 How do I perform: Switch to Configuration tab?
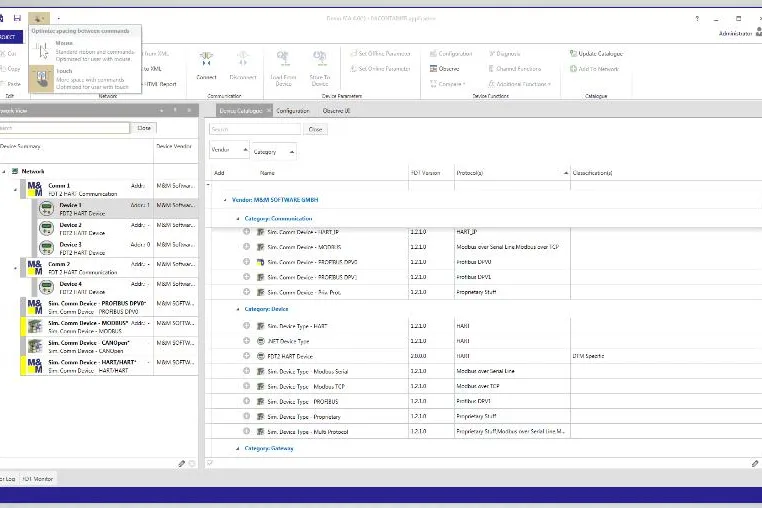(293, 111)
